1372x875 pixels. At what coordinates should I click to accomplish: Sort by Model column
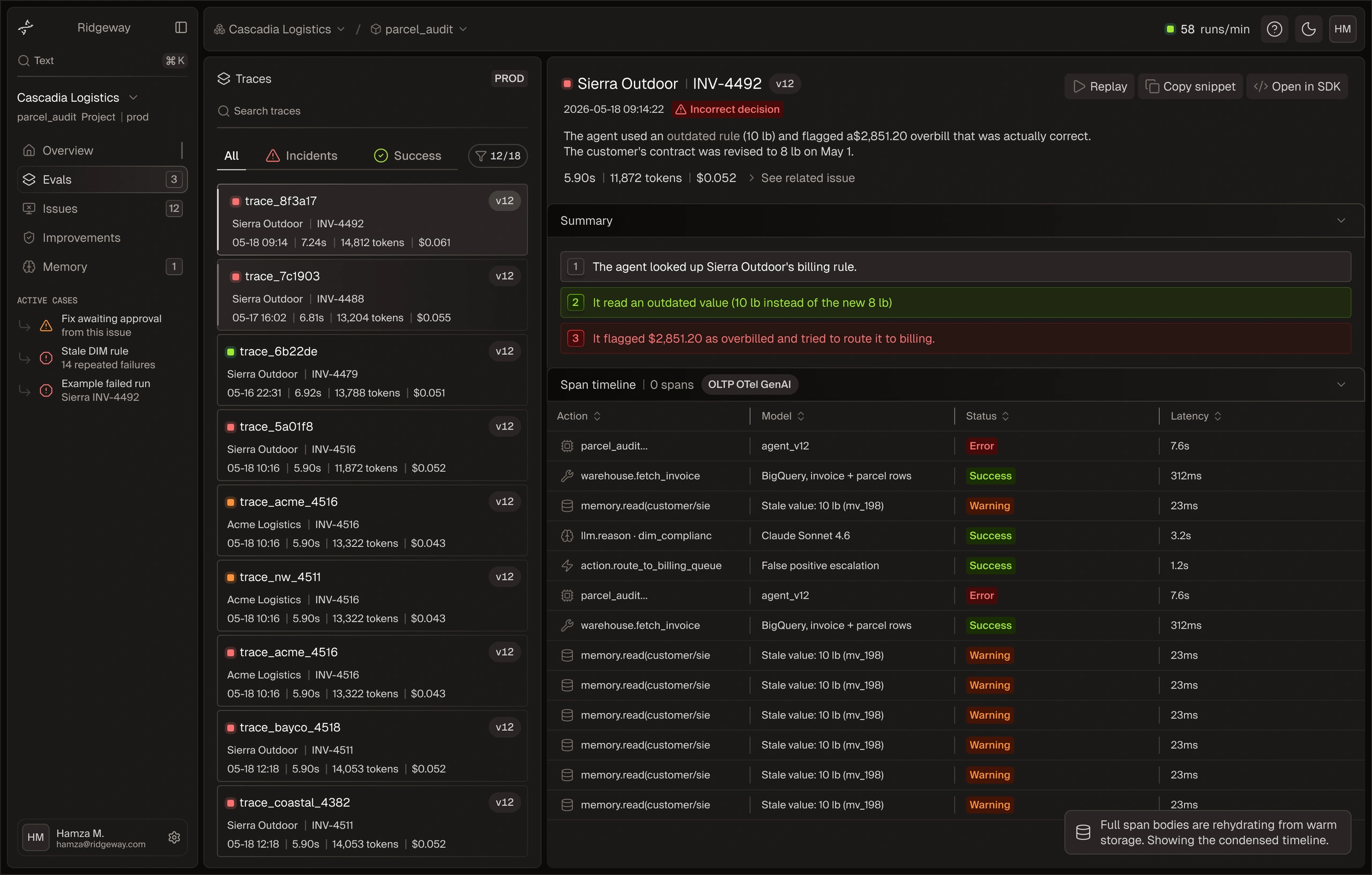[783, 416]
